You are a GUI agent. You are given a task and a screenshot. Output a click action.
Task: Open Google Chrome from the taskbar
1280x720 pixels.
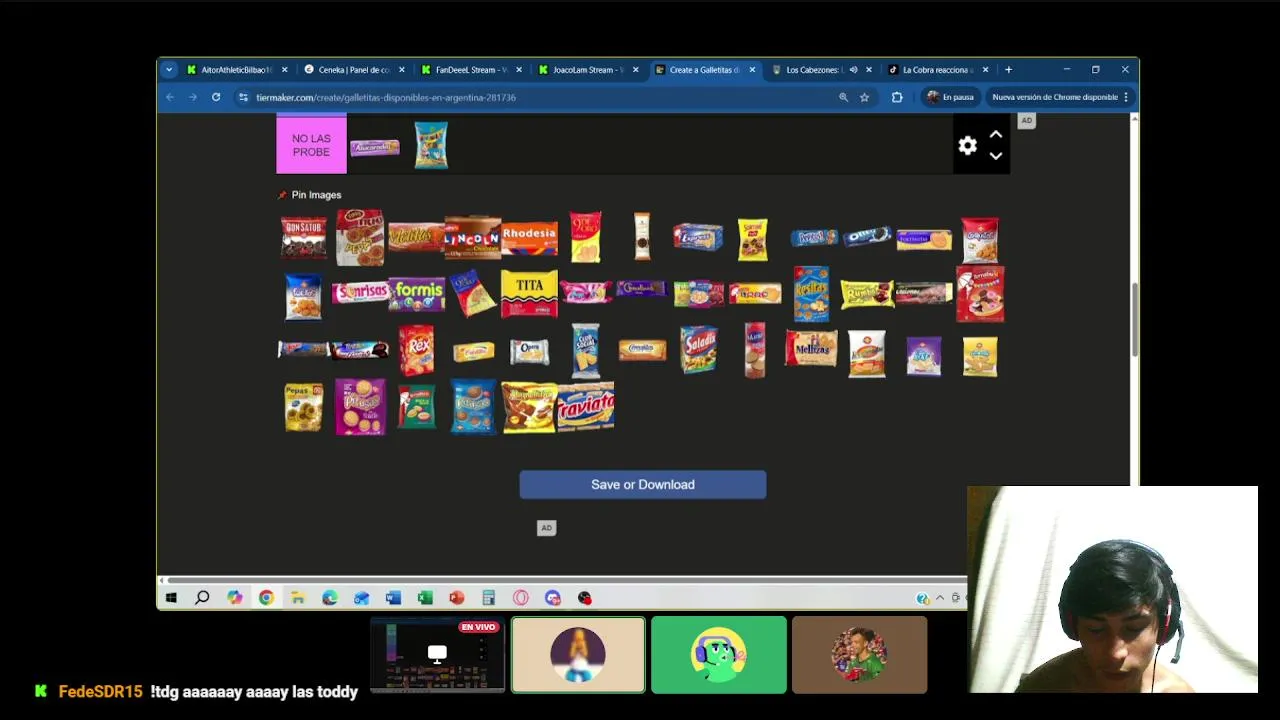tap(266, 598)
